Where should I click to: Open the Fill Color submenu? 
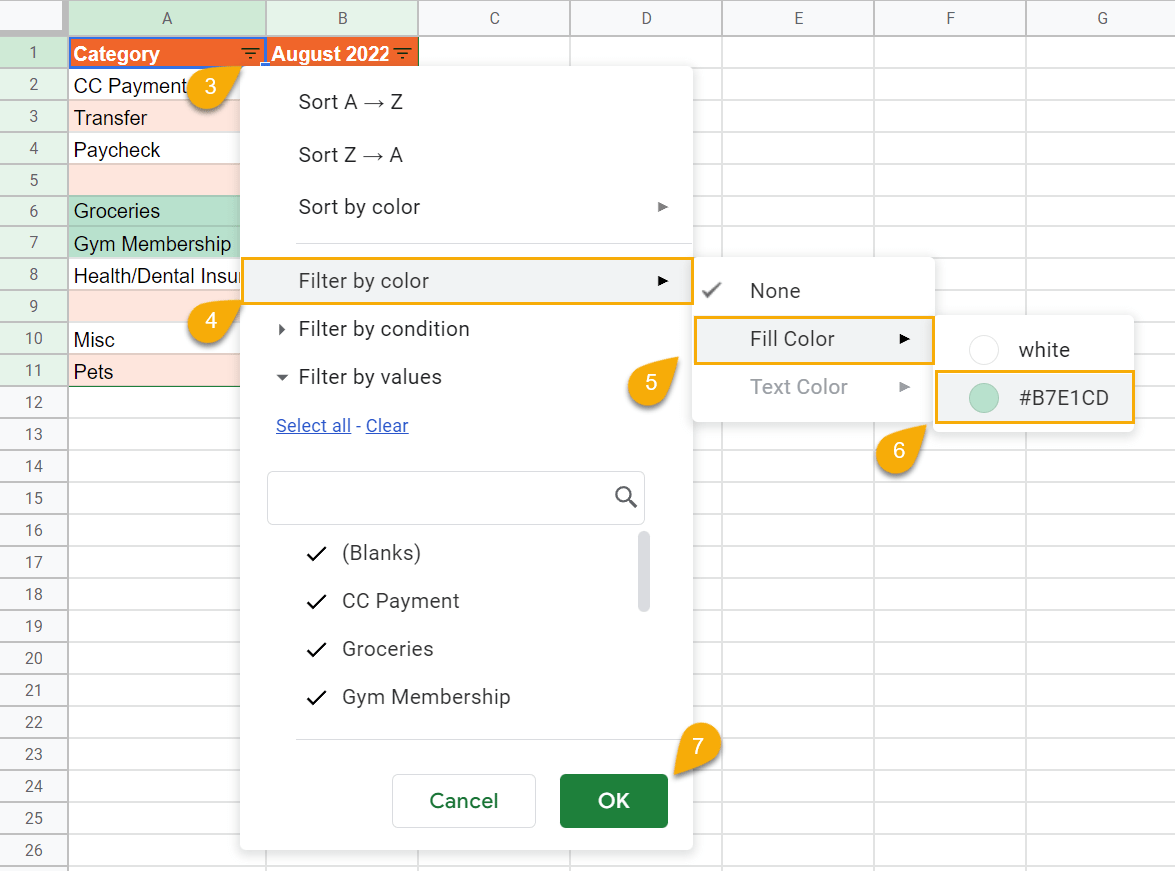(793, 339)
